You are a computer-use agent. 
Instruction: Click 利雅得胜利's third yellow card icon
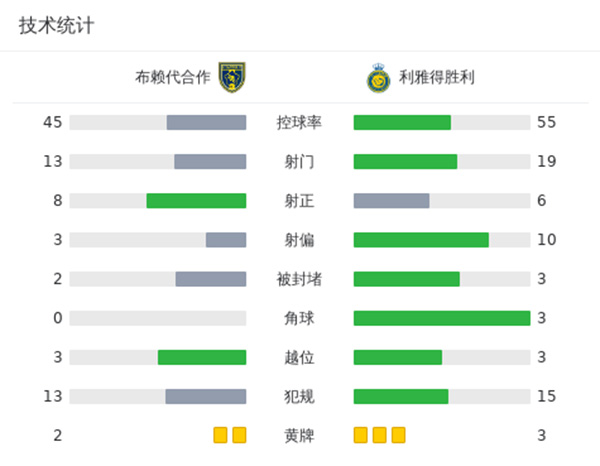coord(399,435)
